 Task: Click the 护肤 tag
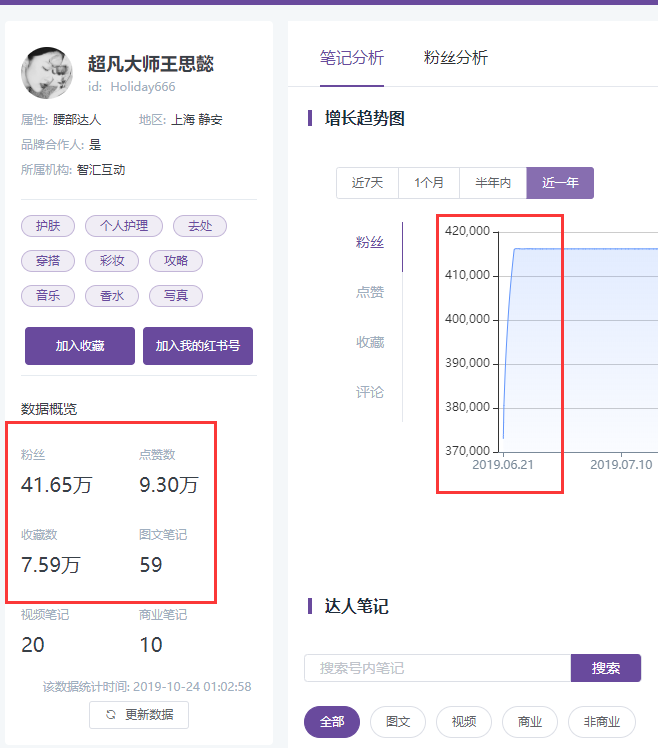click(48, 226)
